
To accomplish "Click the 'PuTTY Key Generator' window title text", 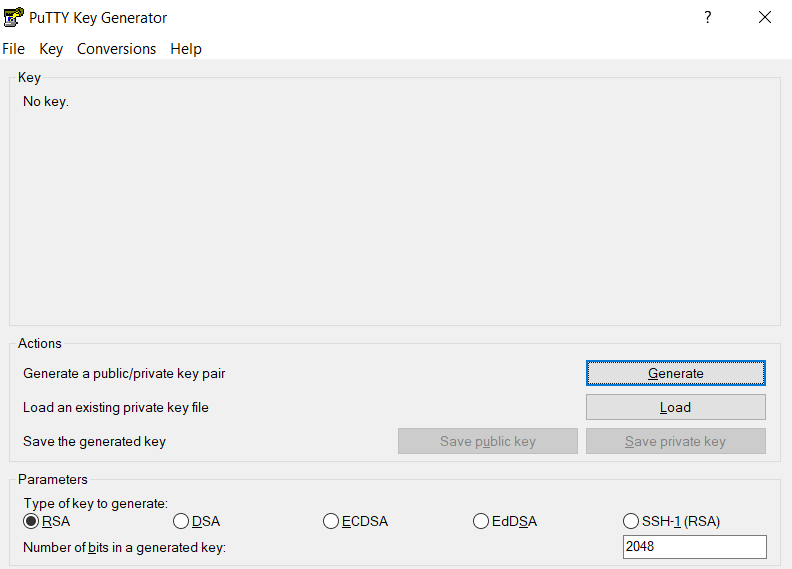I will click(98, 18).
